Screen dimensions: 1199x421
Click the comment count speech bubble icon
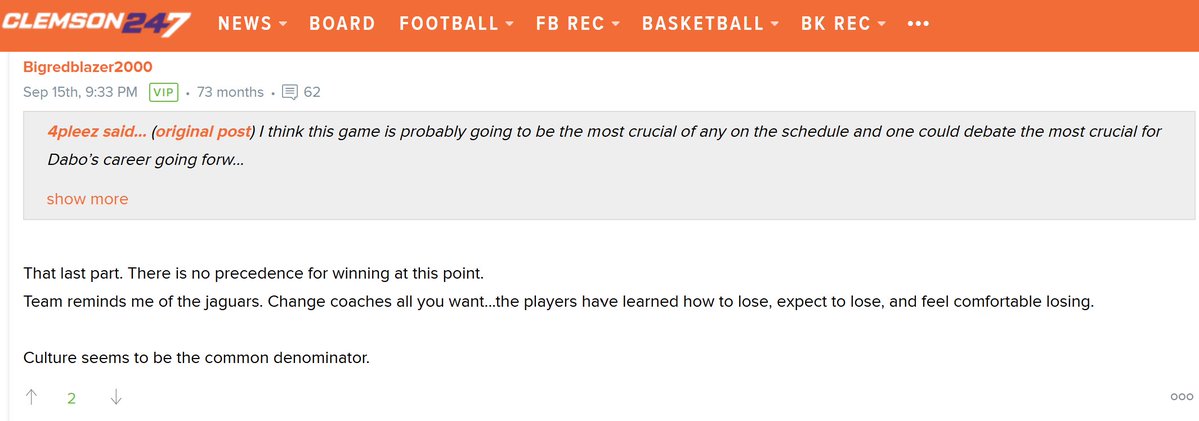coord(290,92)
